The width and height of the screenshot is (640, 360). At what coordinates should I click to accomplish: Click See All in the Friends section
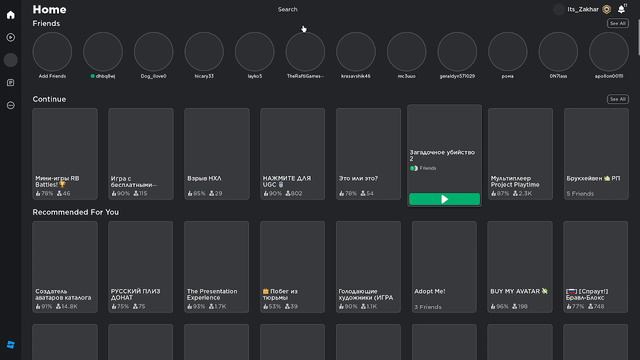pyautogui.click(x=618, y=24)
